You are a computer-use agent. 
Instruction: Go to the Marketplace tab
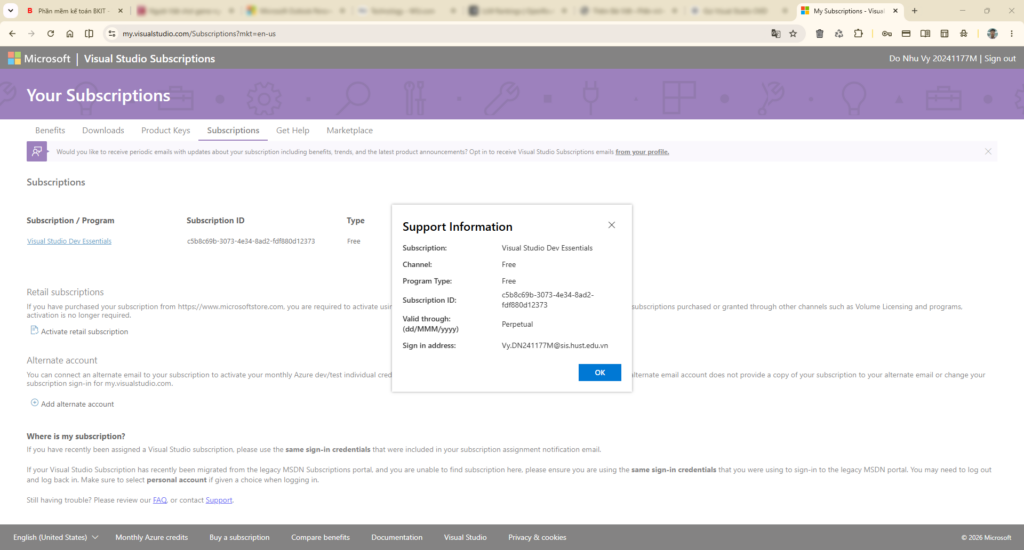pos(349,130)
